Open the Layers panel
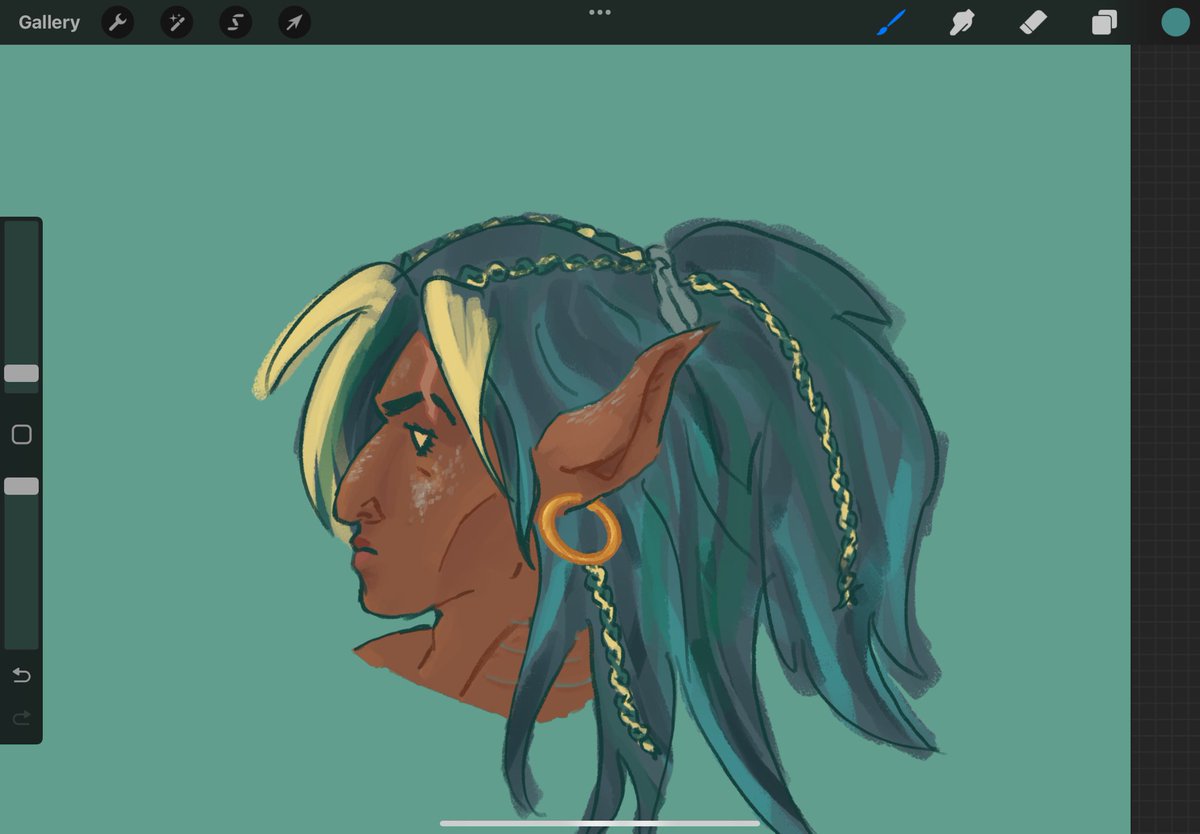The width and height of the screenshot is (1200, 834). click(x=1104, y=22)
